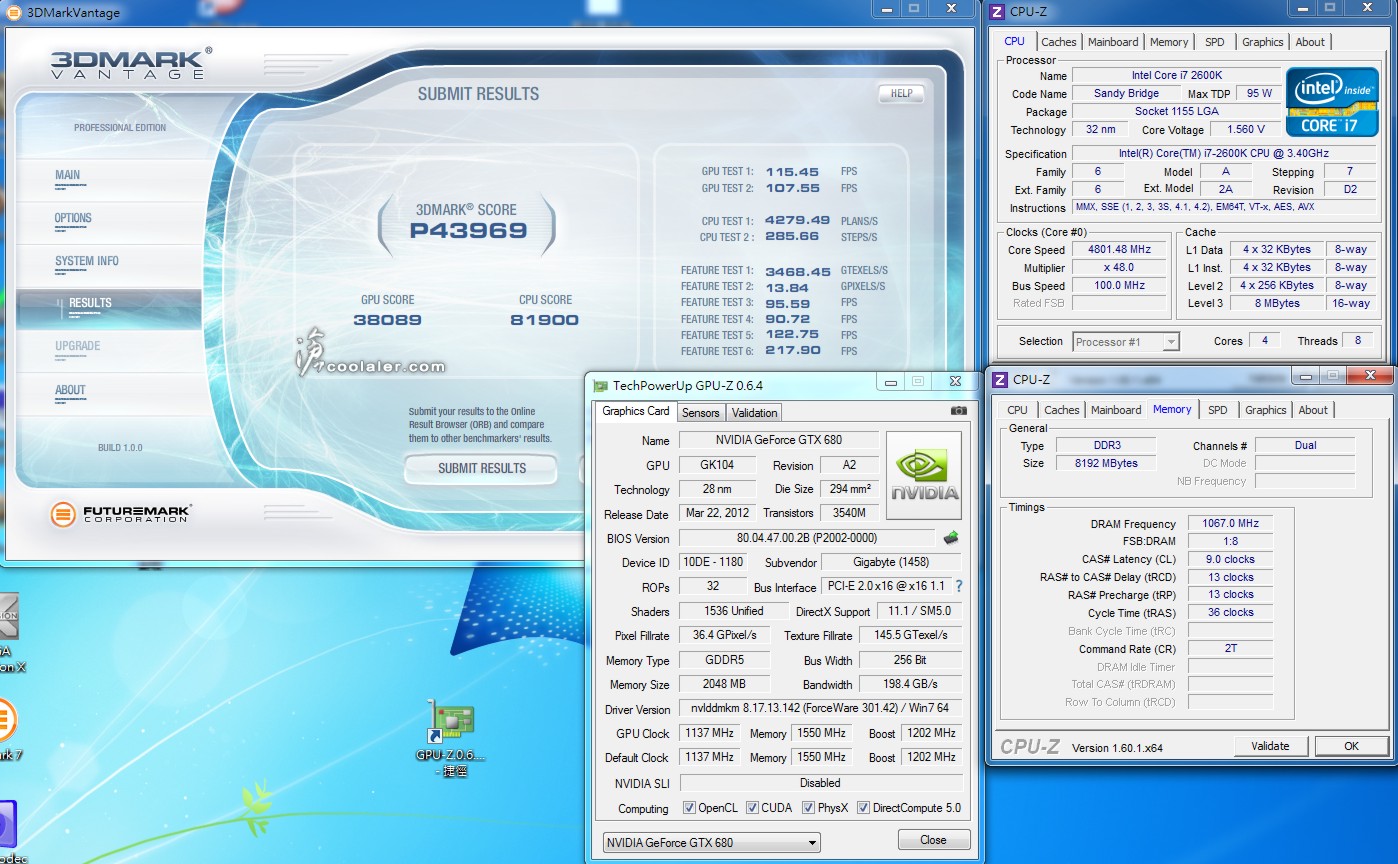Open SYSTEM INFO in 3DMark sidebar
This screenshot has width=1398, height=864.
click(87, 262)
